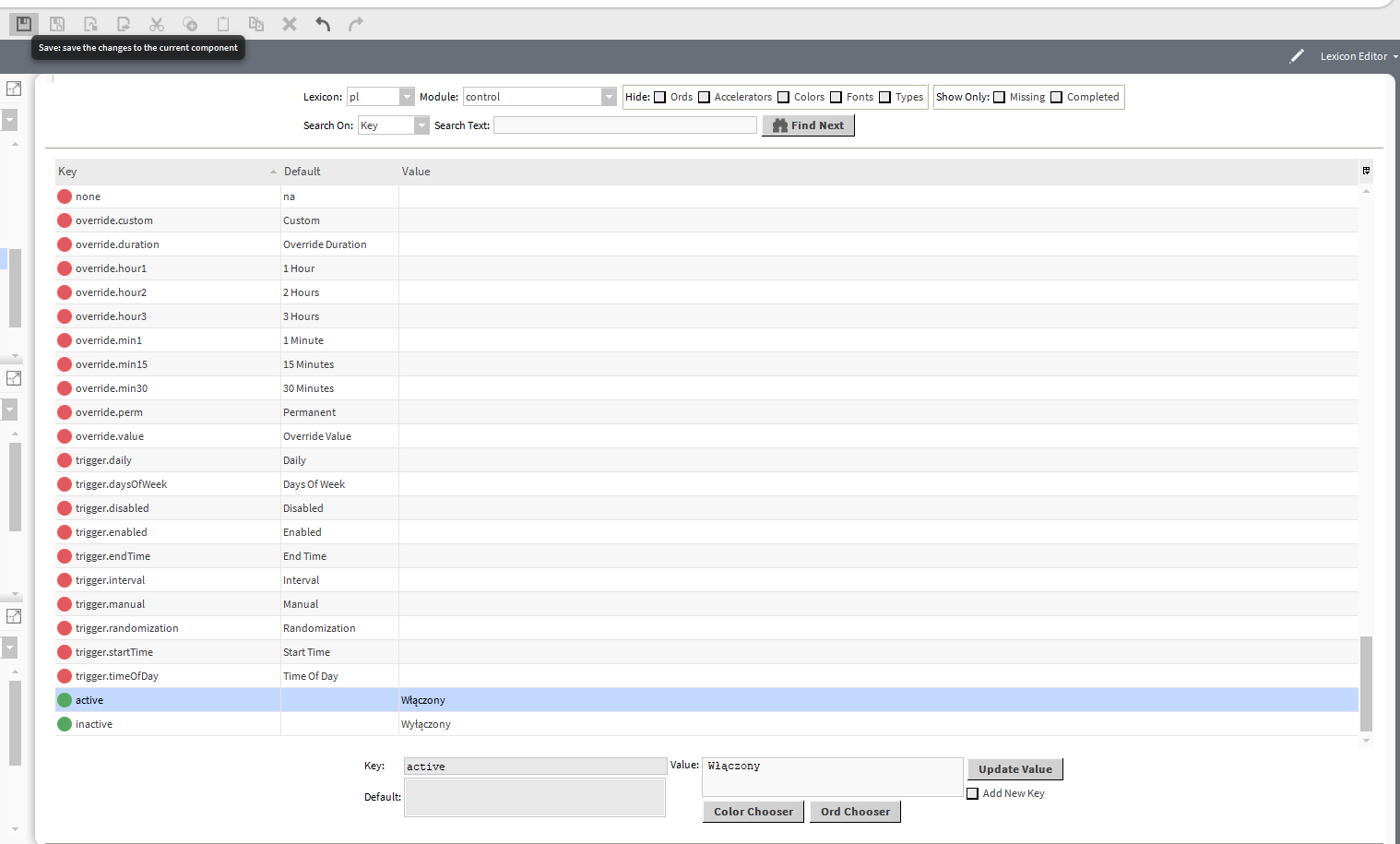Open the Lexicon dropdown showing pl

[407, 97]
